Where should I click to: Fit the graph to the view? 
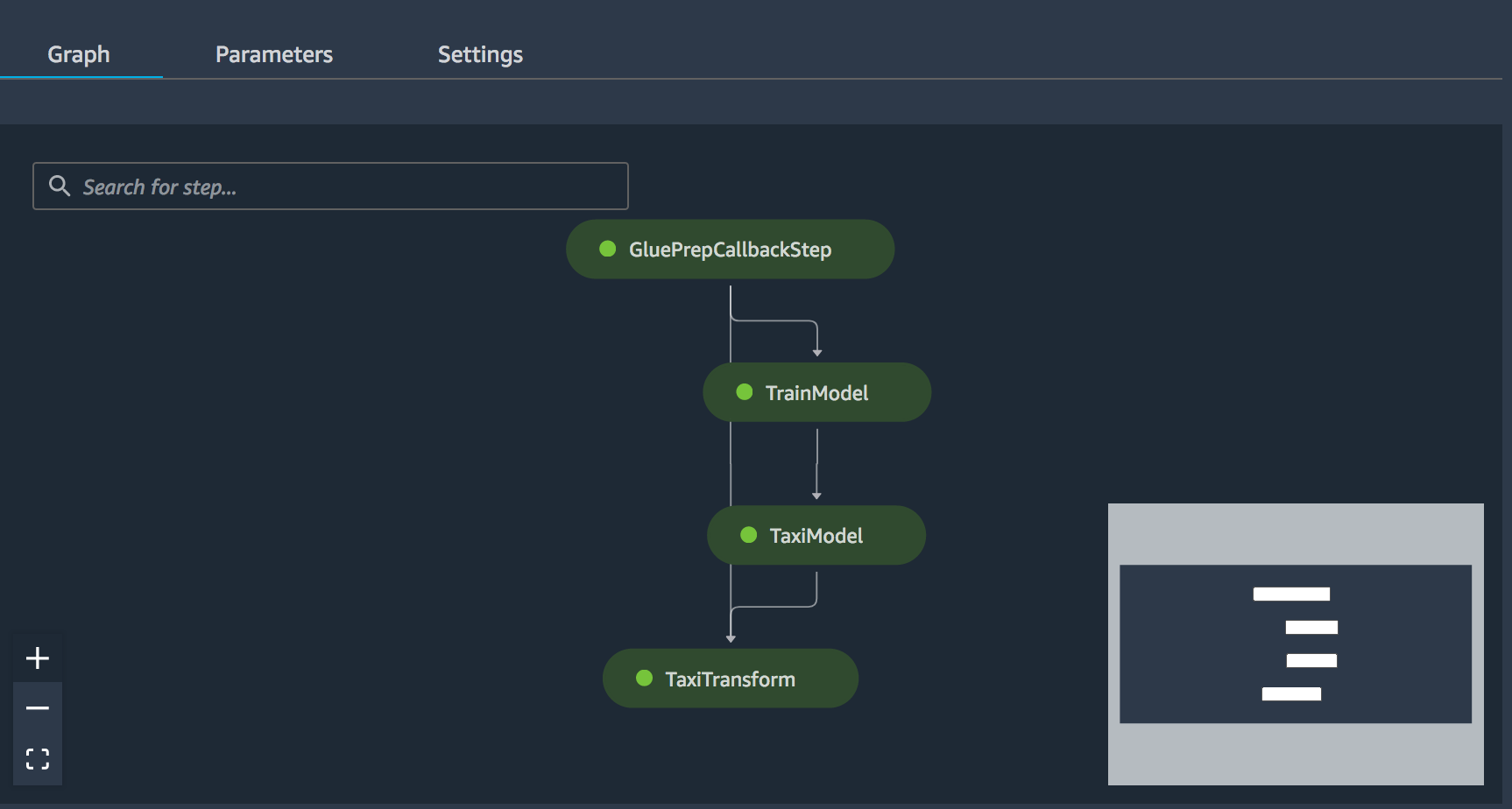click(x=38, y=758)
